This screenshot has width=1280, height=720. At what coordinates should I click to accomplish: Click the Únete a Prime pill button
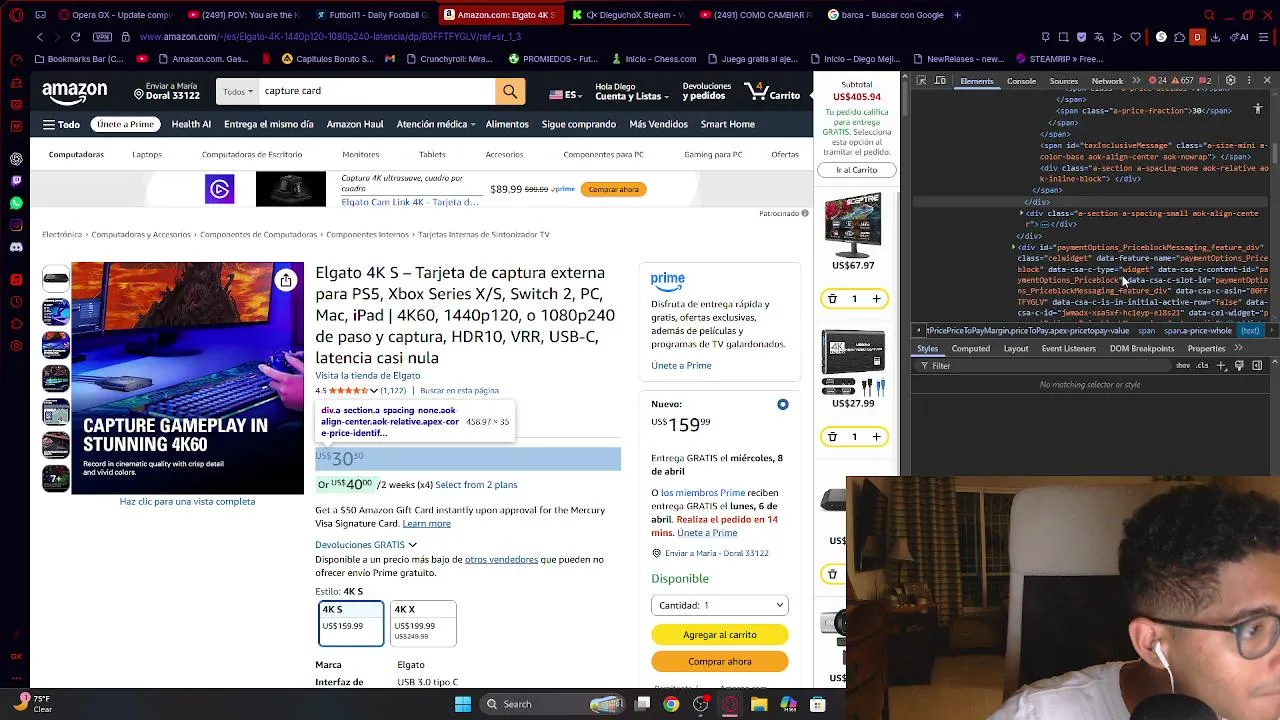point(125,125)
